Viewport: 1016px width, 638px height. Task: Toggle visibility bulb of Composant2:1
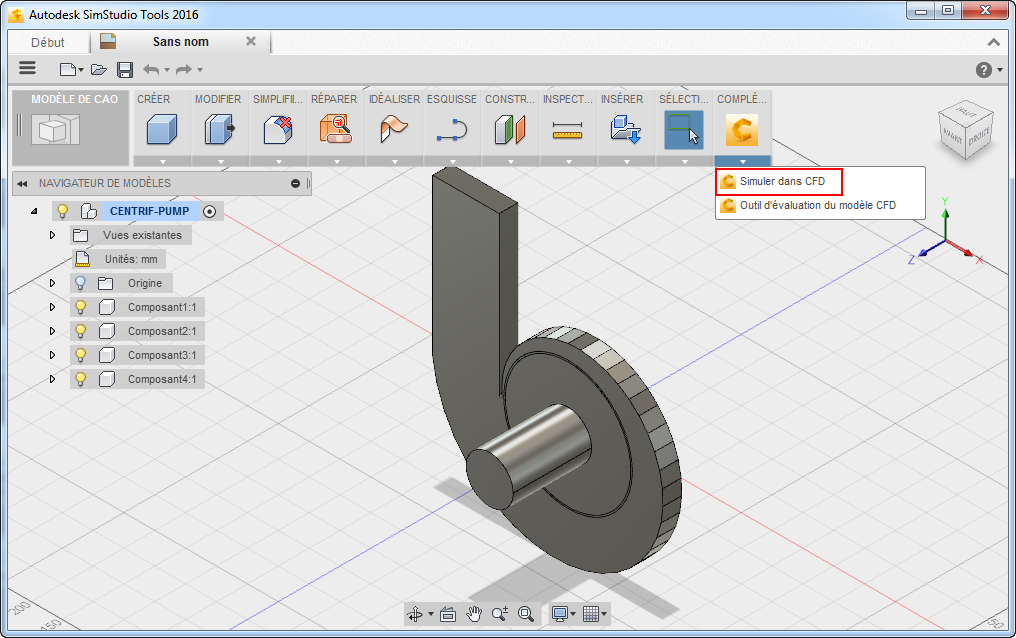point(80,331)
